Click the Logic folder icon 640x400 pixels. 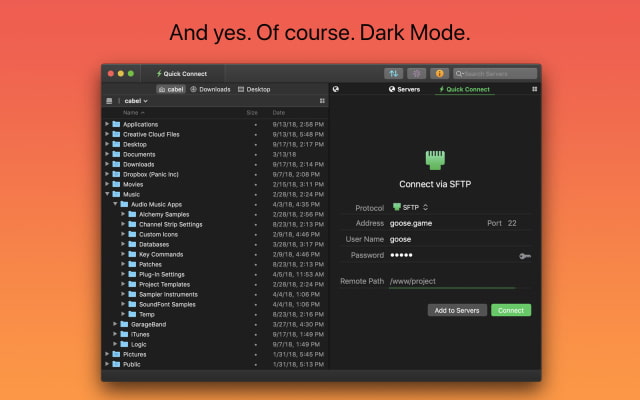[124, 344]
